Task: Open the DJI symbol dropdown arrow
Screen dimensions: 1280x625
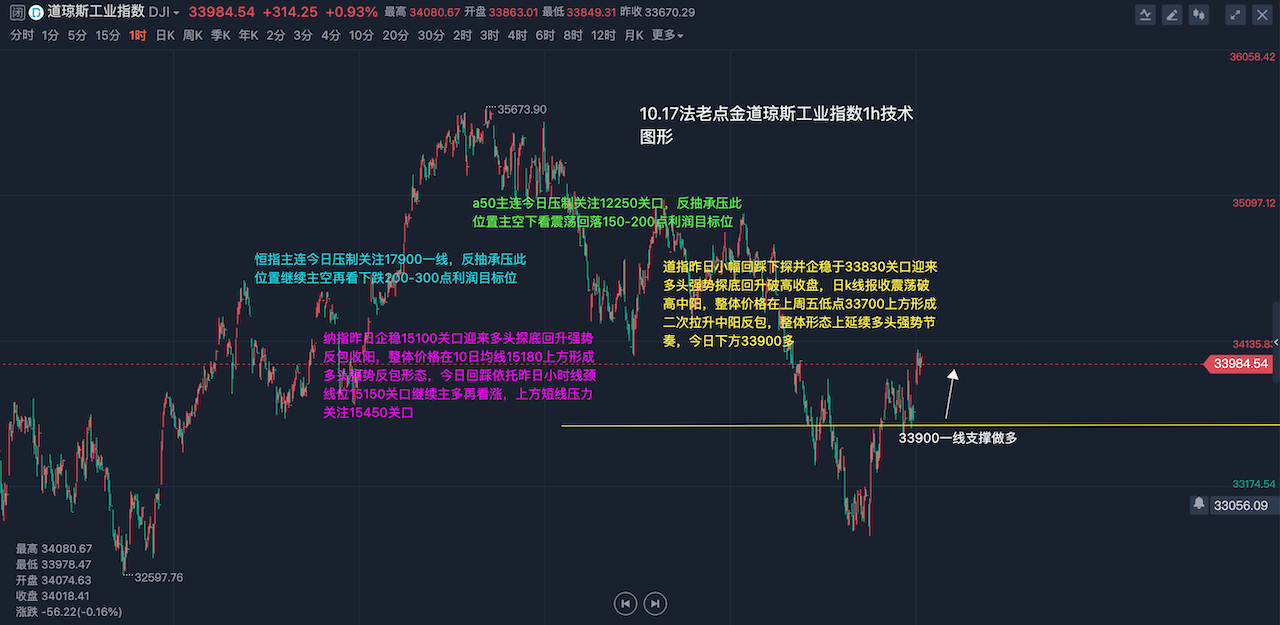Action: [176, 13]
